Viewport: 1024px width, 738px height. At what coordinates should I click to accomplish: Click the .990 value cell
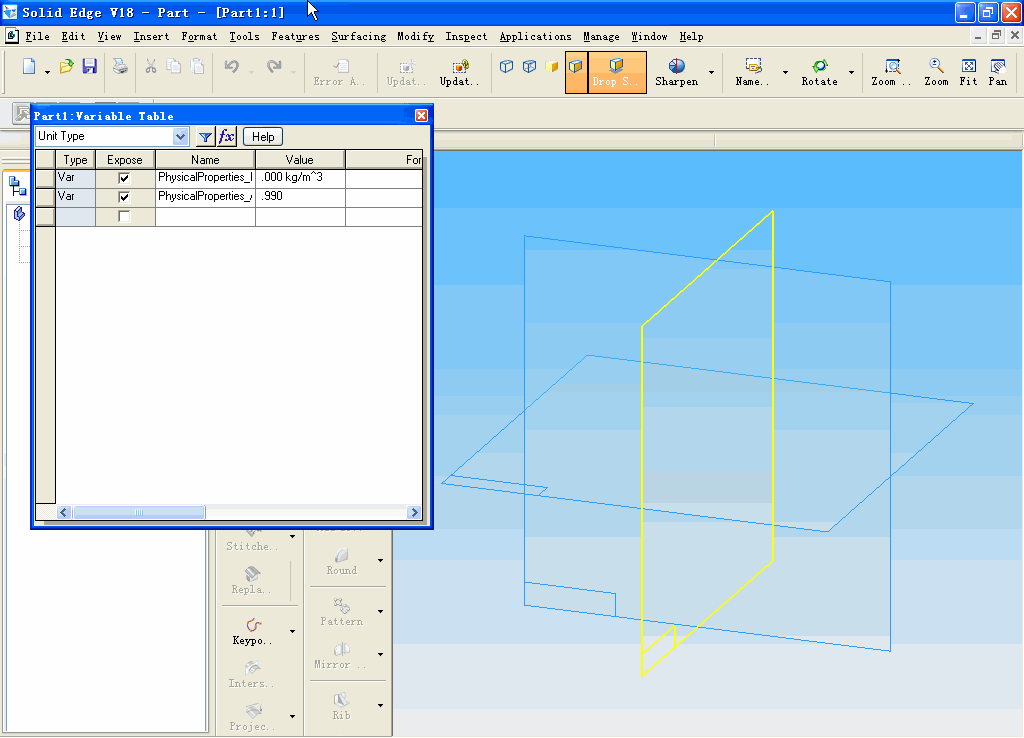click(300, 197)
